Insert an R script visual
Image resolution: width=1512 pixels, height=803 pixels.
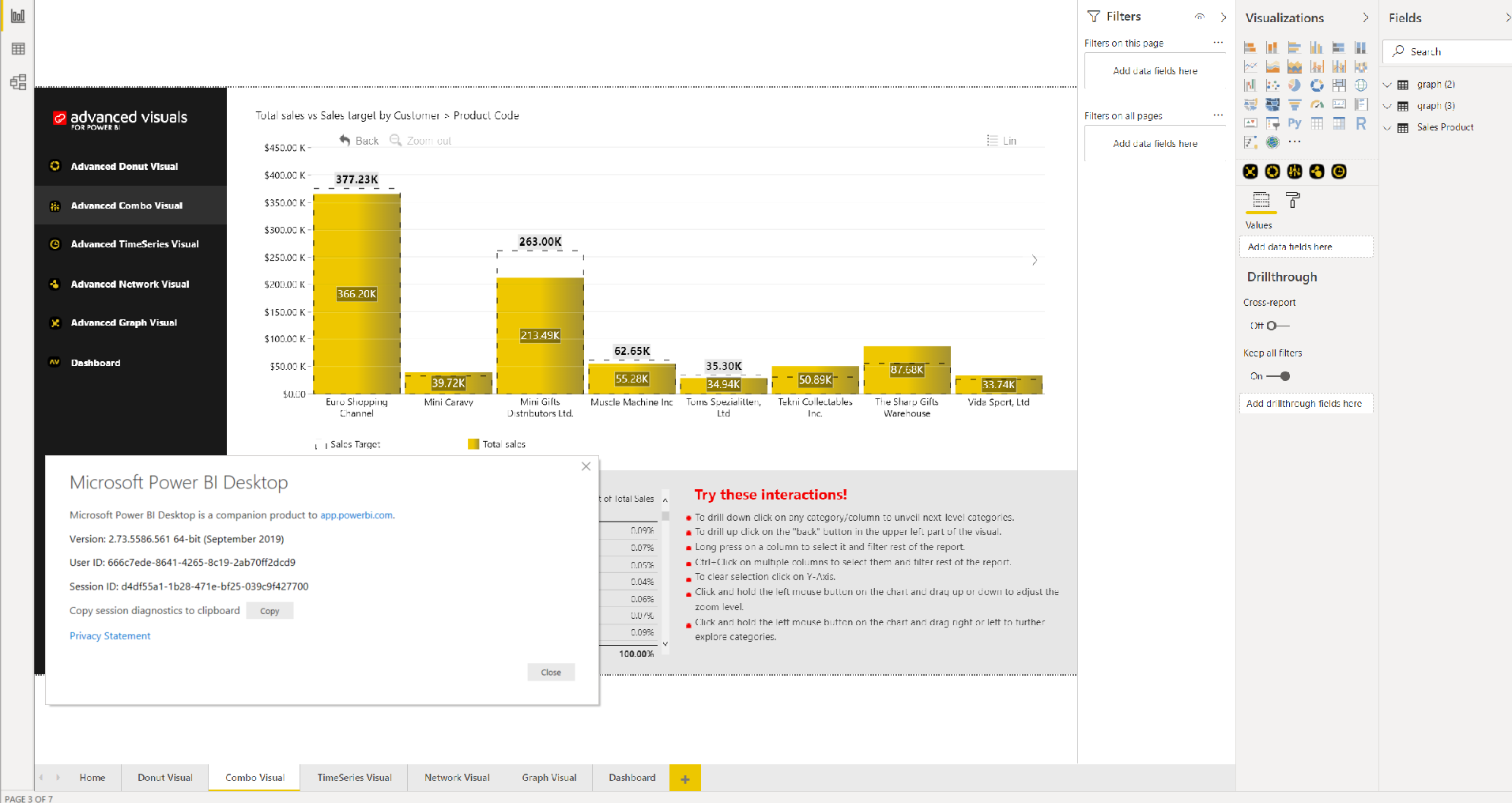click(x=1361, y=123)
